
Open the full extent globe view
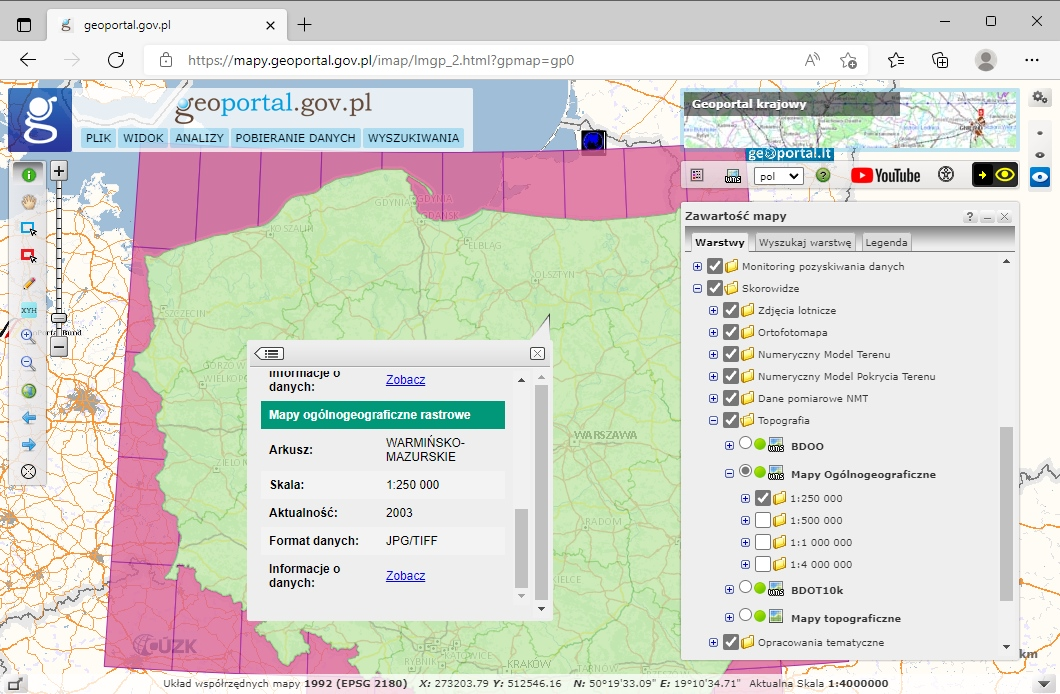click(28, 390)
